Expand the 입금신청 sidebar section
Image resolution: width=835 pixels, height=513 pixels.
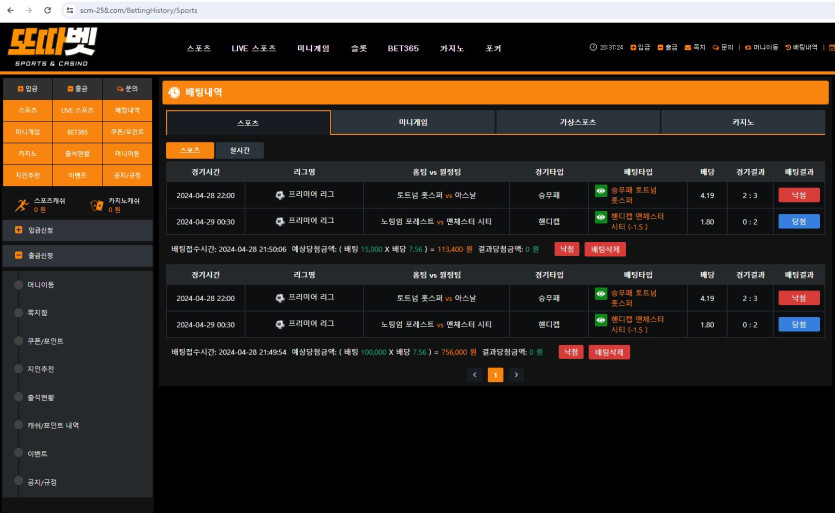pyautogui.click(x=20, y=230)
